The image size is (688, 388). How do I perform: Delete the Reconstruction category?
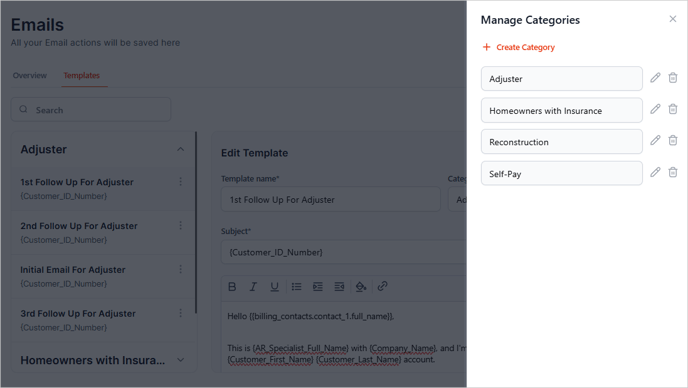click(x=673, y=140)
